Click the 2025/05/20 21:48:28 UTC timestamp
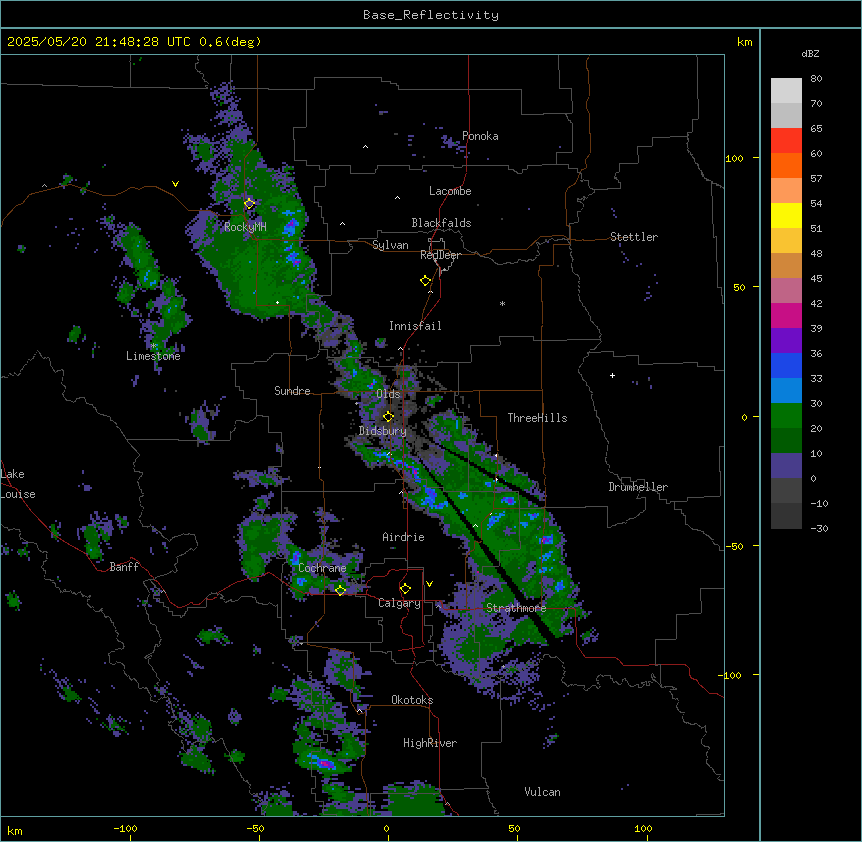The height and width of the screenshot is (842, 862). 98,42
